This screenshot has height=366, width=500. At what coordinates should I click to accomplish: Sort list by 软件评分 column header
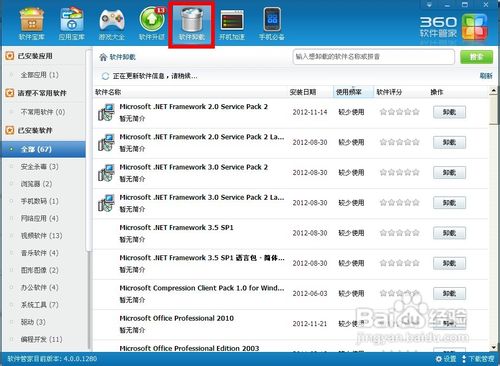coord(389,92)
